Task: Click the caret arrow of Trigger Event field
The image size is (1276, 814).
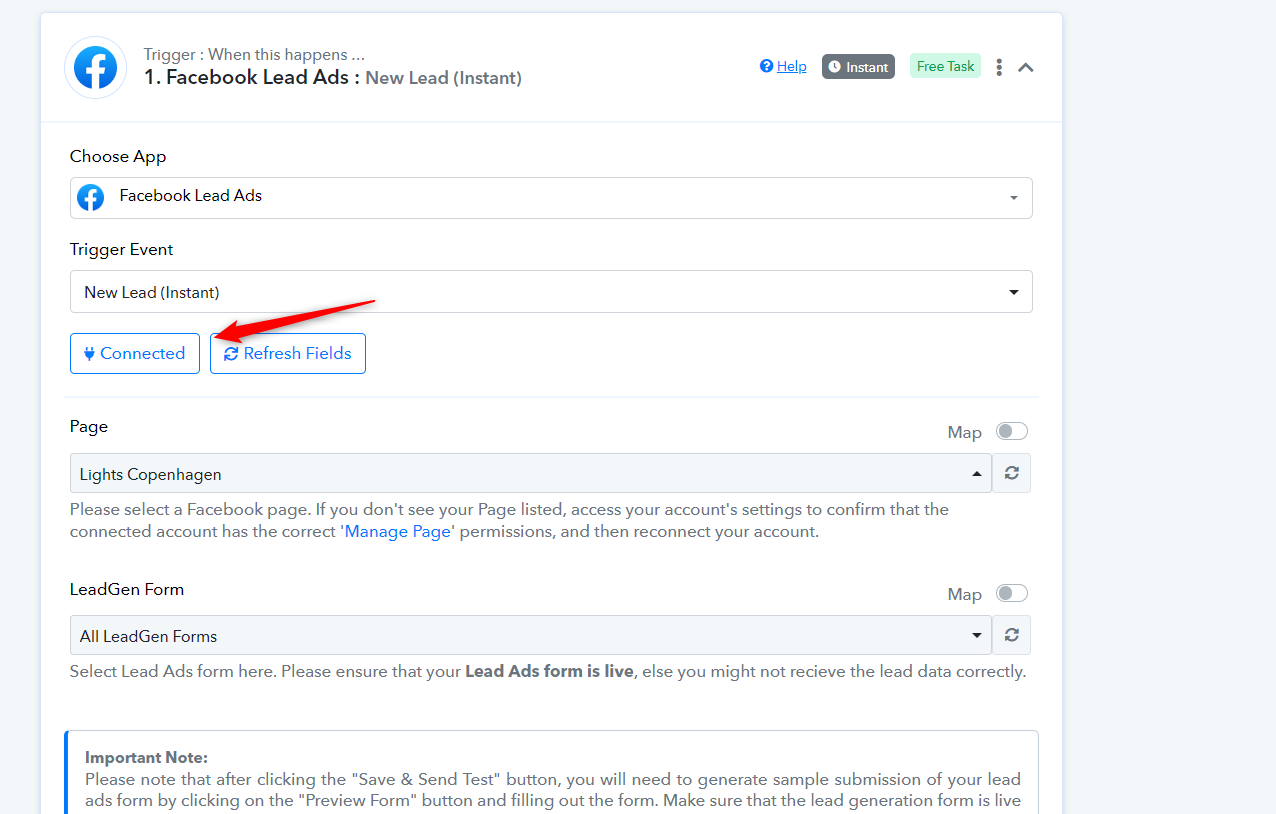Action: (1014, 293)
